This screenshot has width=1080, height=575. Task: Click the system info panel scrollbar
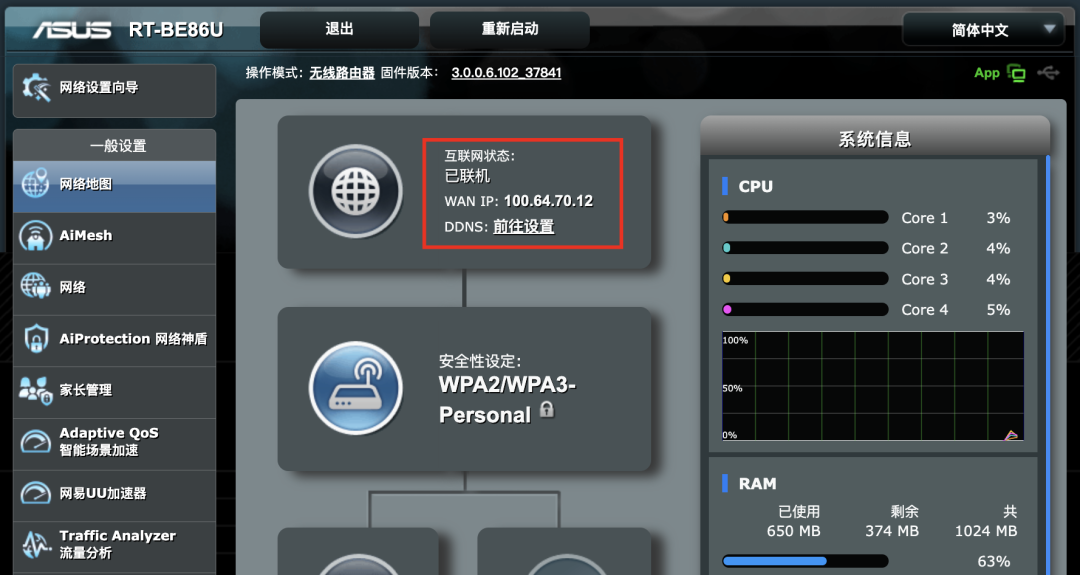1048,365
